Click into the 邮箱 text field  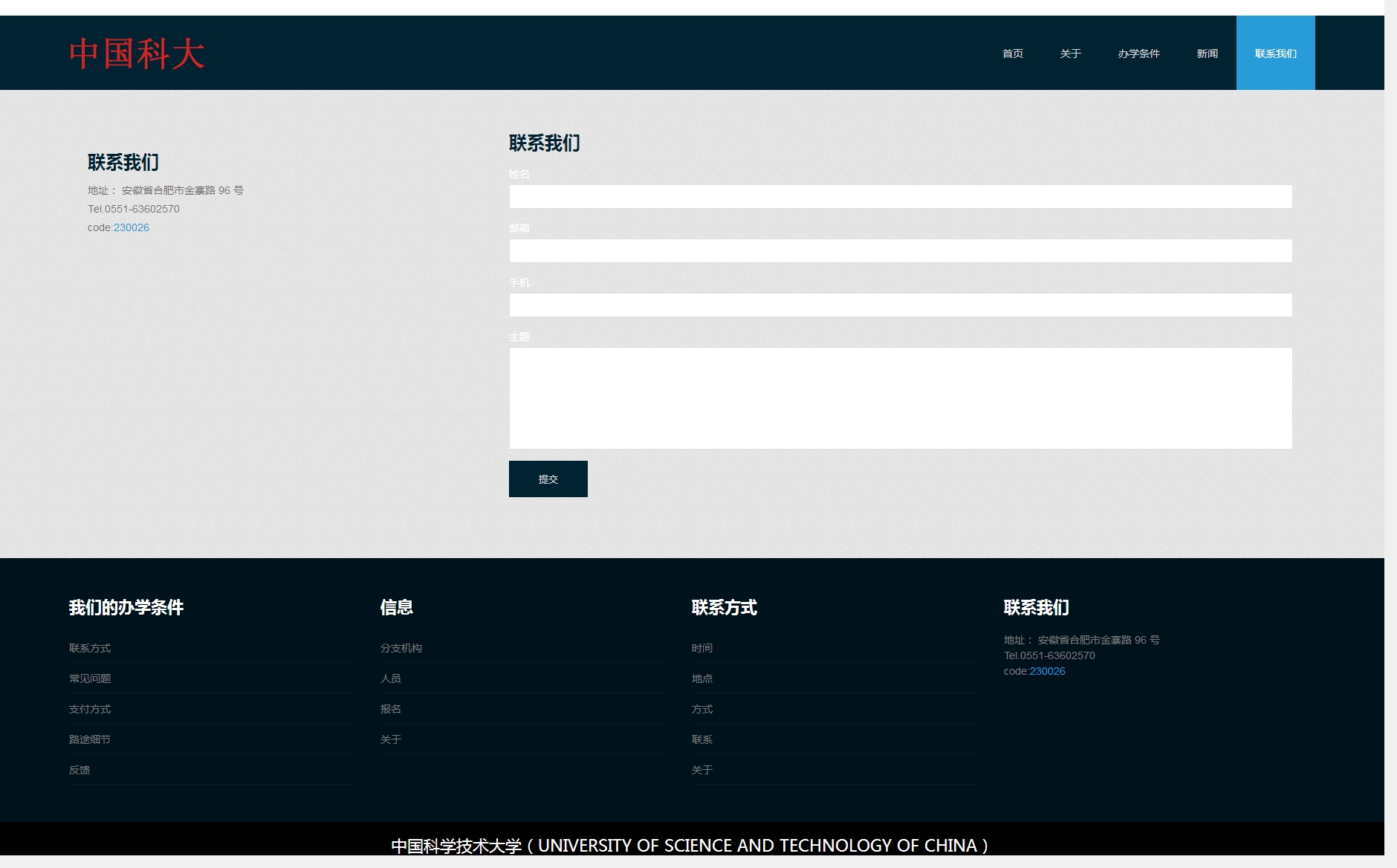coord(900,251)
